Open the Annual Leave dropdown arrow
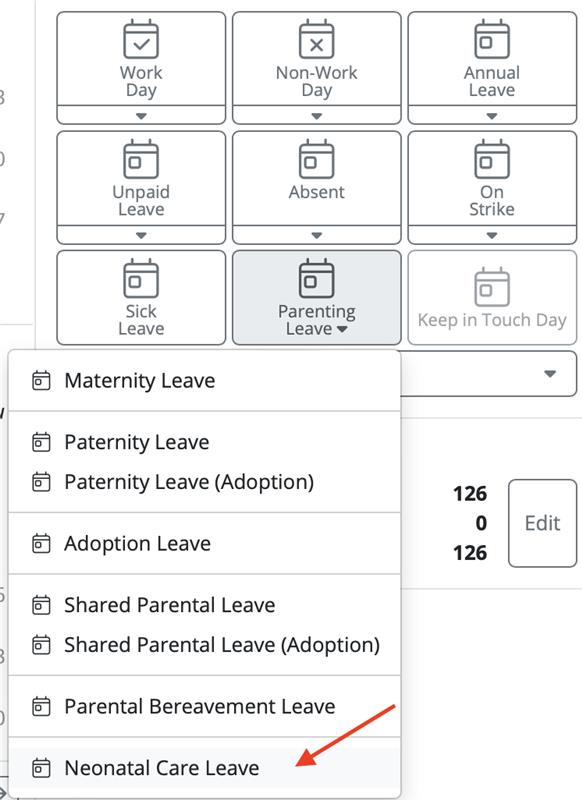 (492, 115)
